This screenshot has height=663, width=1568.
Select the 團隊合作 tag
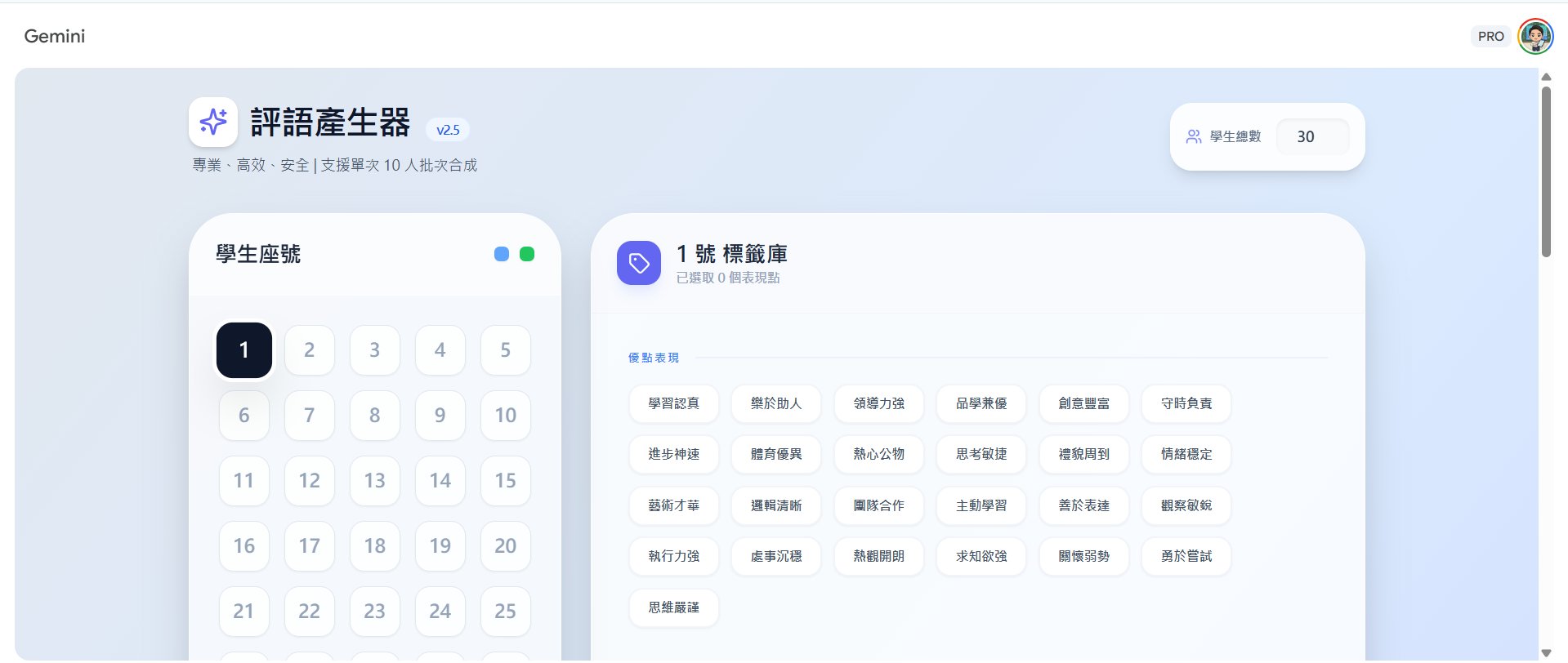click(879, 505)
